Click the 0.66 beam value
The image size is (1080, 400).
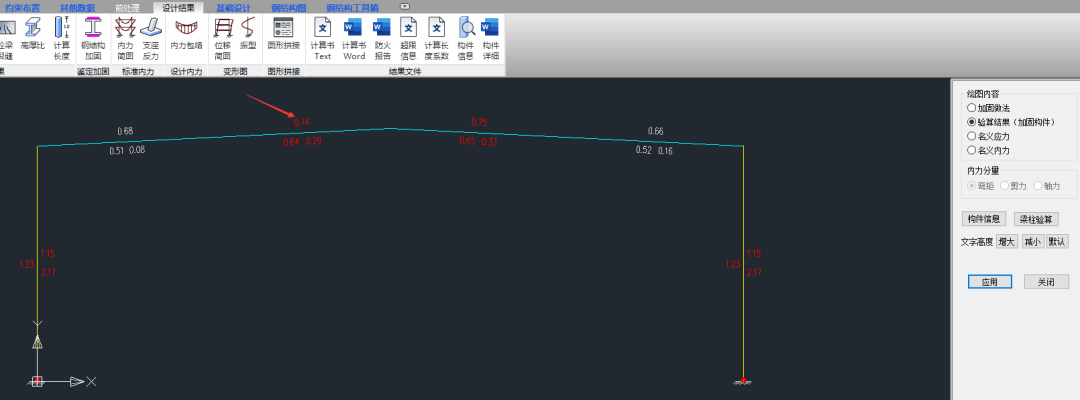coord(656,131)
